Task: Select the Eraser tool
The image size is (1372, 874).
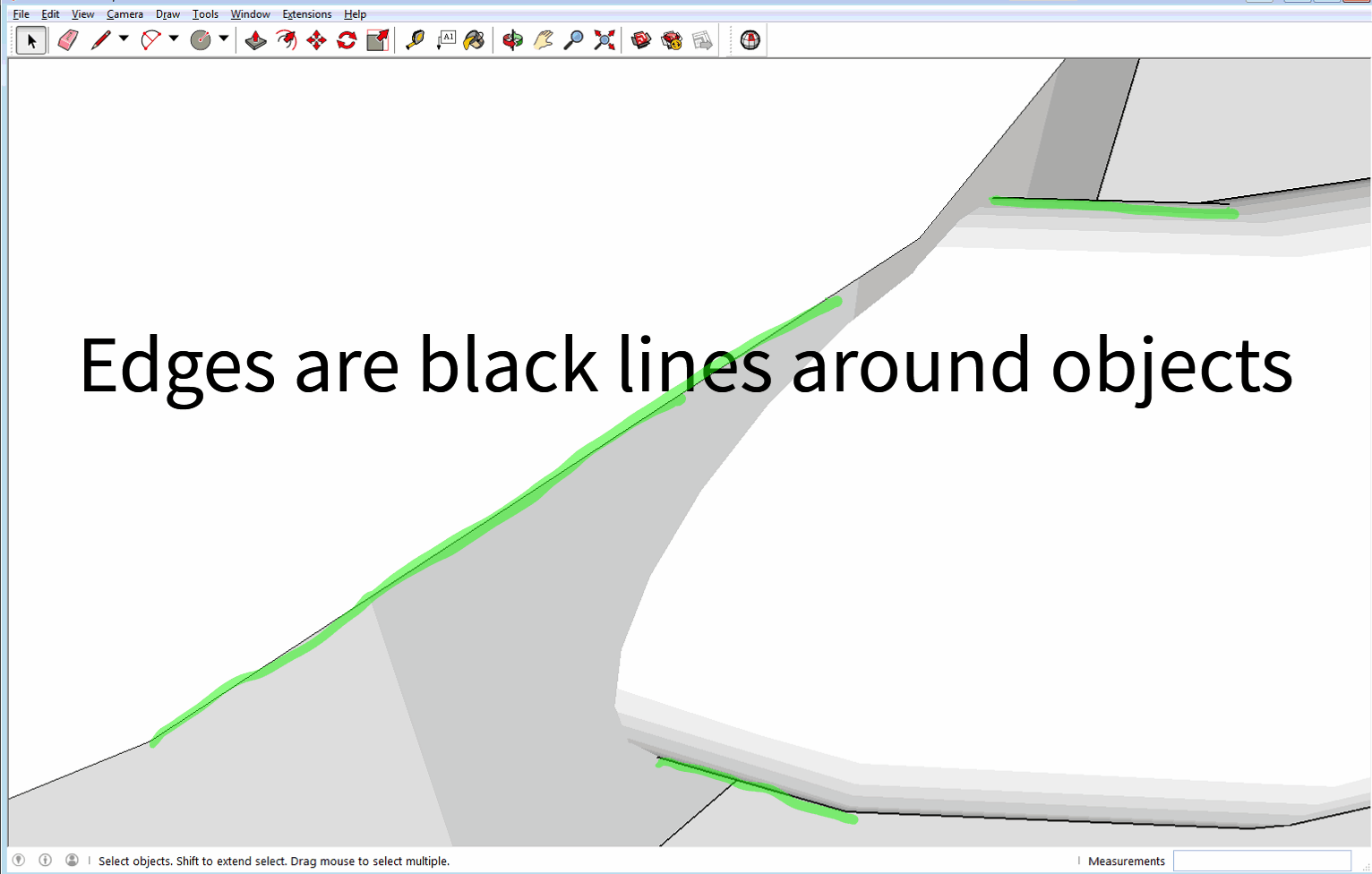Action: [x=68, y=40]
